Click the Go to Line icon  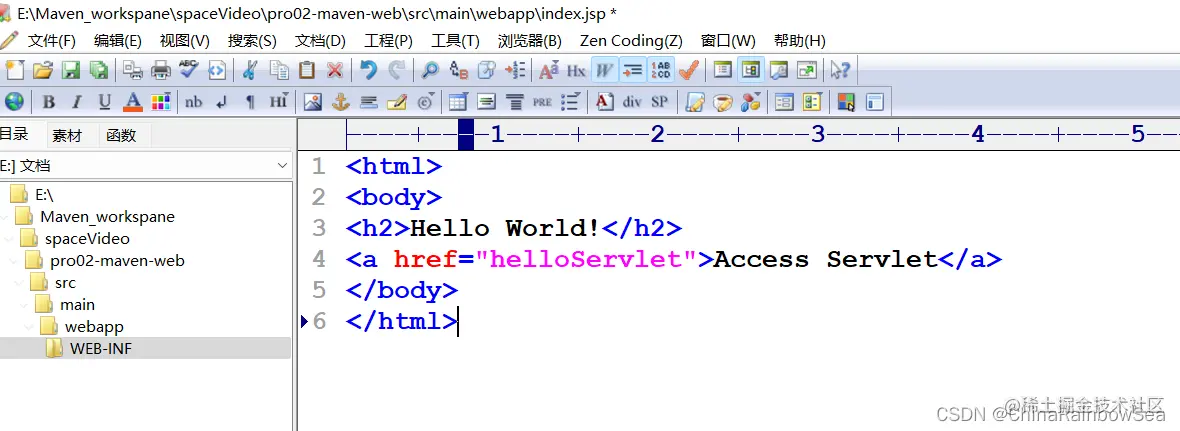[515, 71]
